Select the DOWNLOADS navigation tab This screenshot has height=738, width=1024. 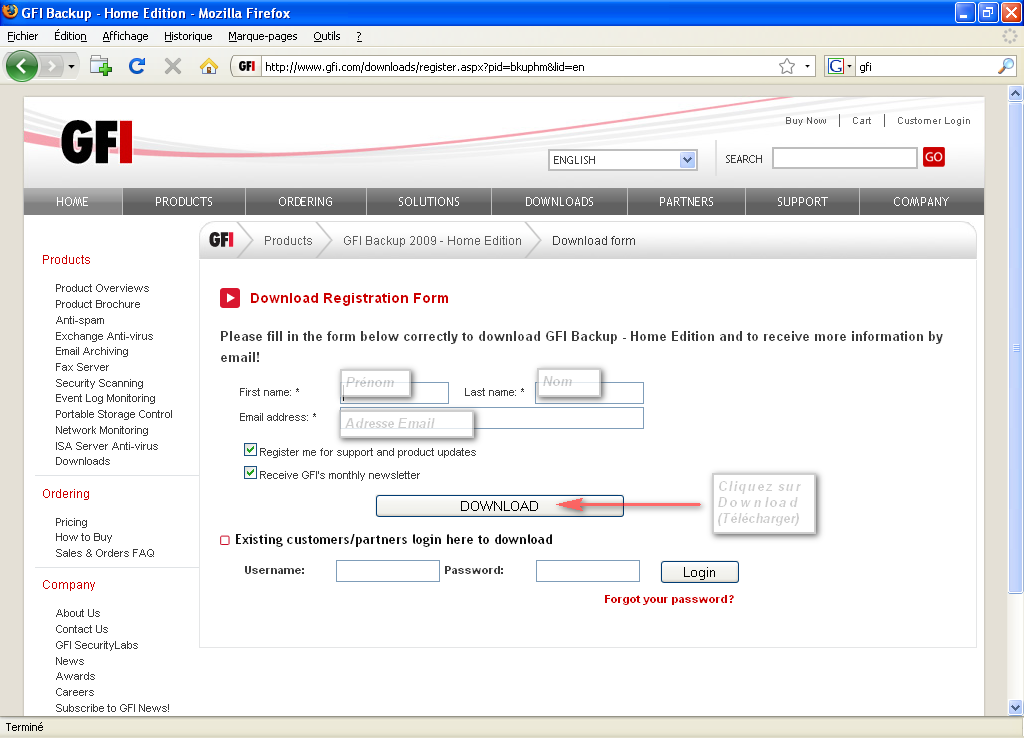point(560,202)
